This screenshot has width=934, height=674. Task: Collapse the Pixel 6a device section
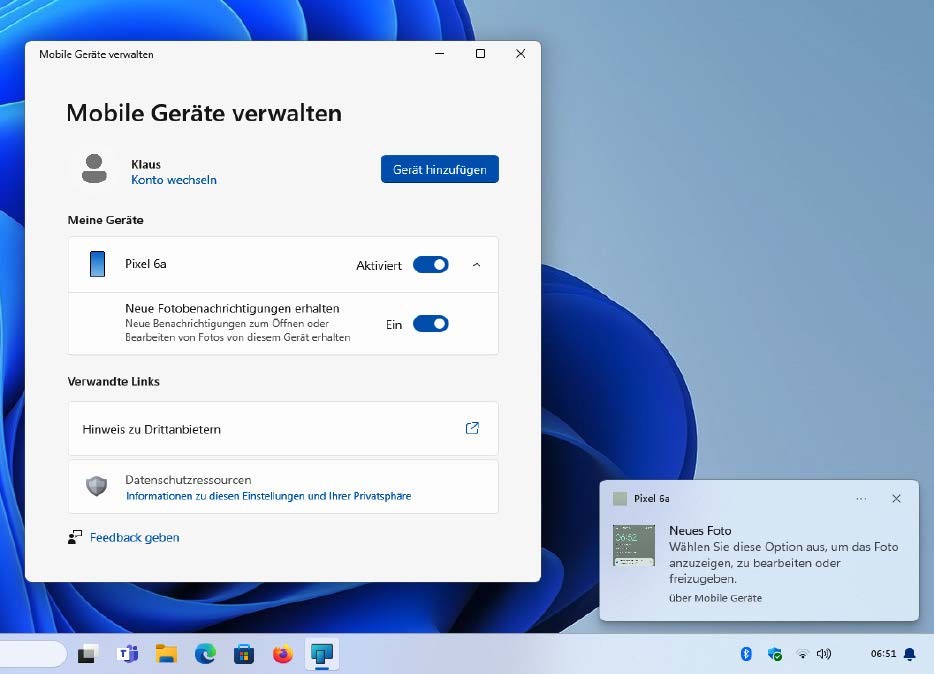pyautogui.click(x=476, y=265)
